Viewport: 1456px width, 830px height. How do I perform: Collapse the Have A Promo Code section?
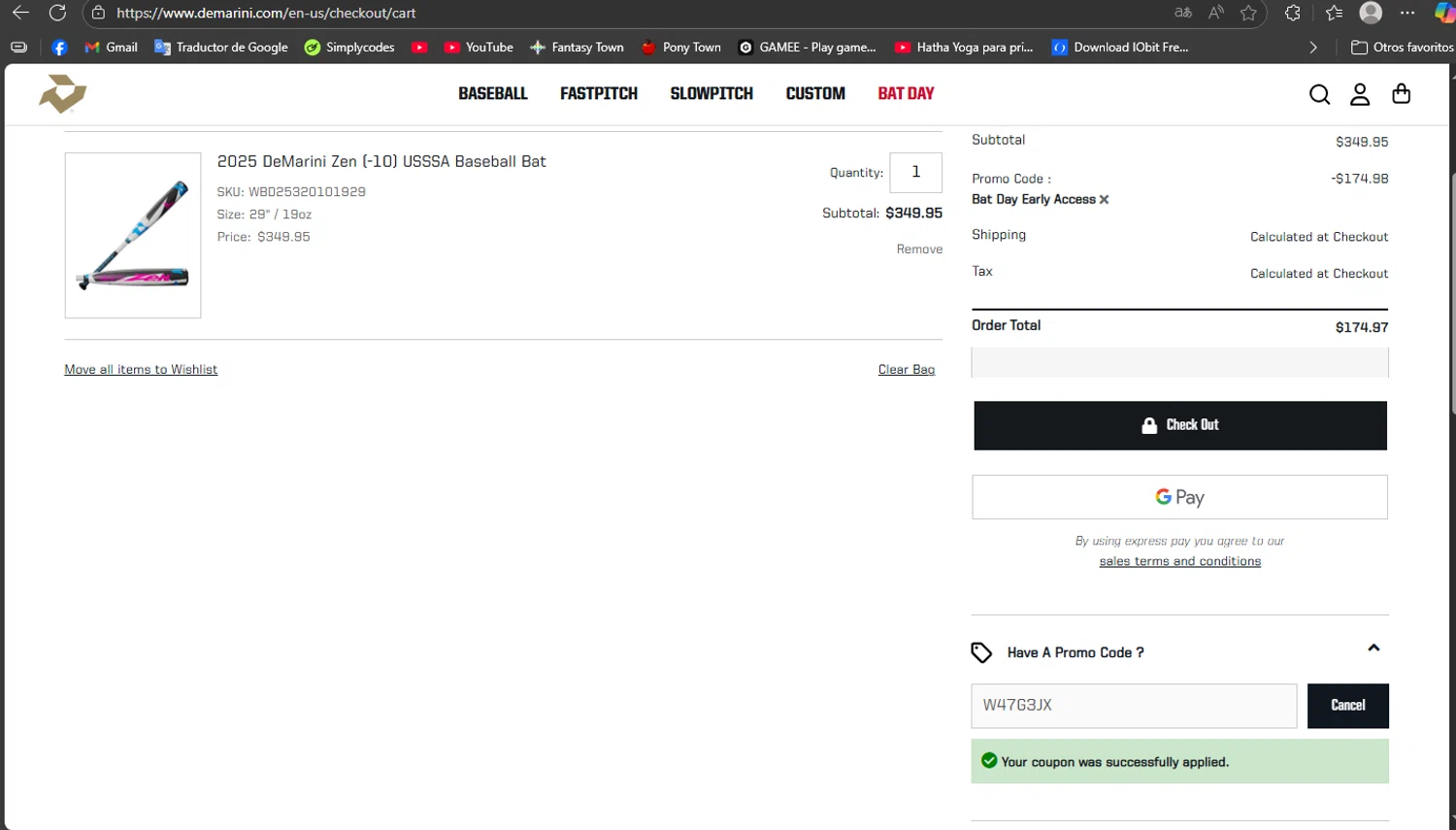pyautogui.click(x=1373, y=648)
